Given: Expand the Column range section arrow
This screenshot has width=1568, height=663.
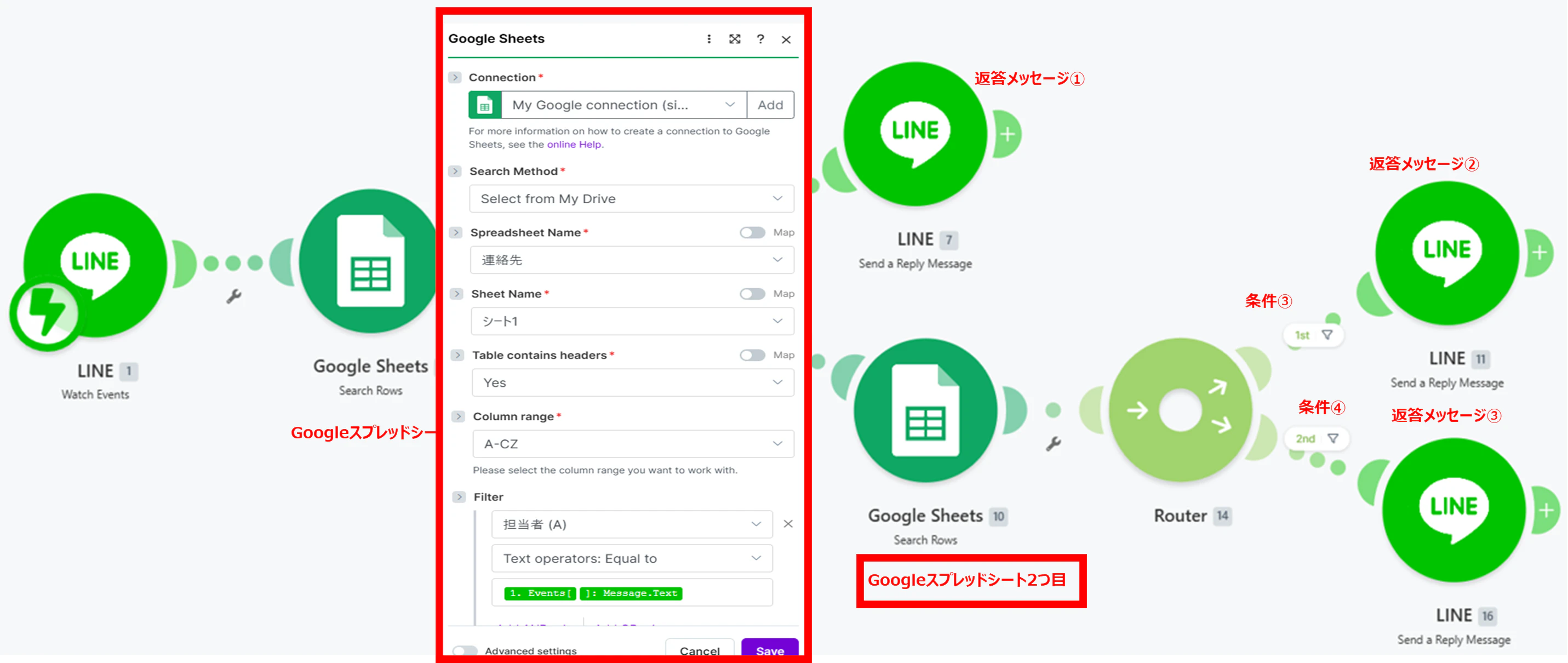Looking at the screenshot, I should point(459,416).
